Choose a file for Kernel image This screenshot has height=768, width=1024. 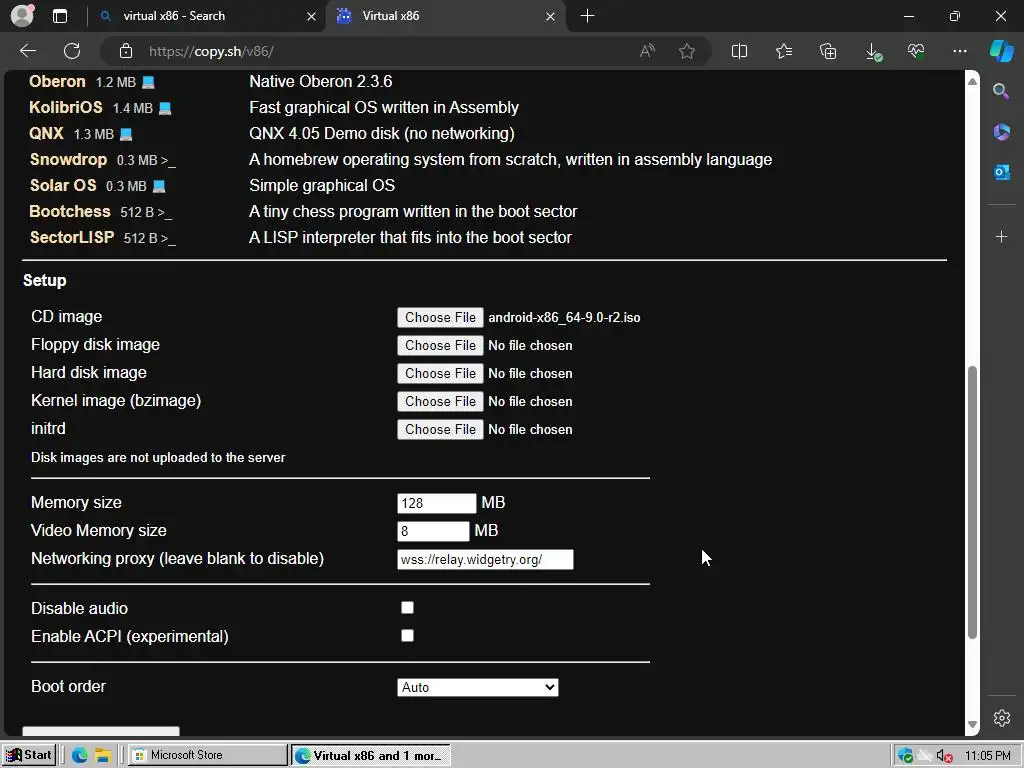click(440, 402)
